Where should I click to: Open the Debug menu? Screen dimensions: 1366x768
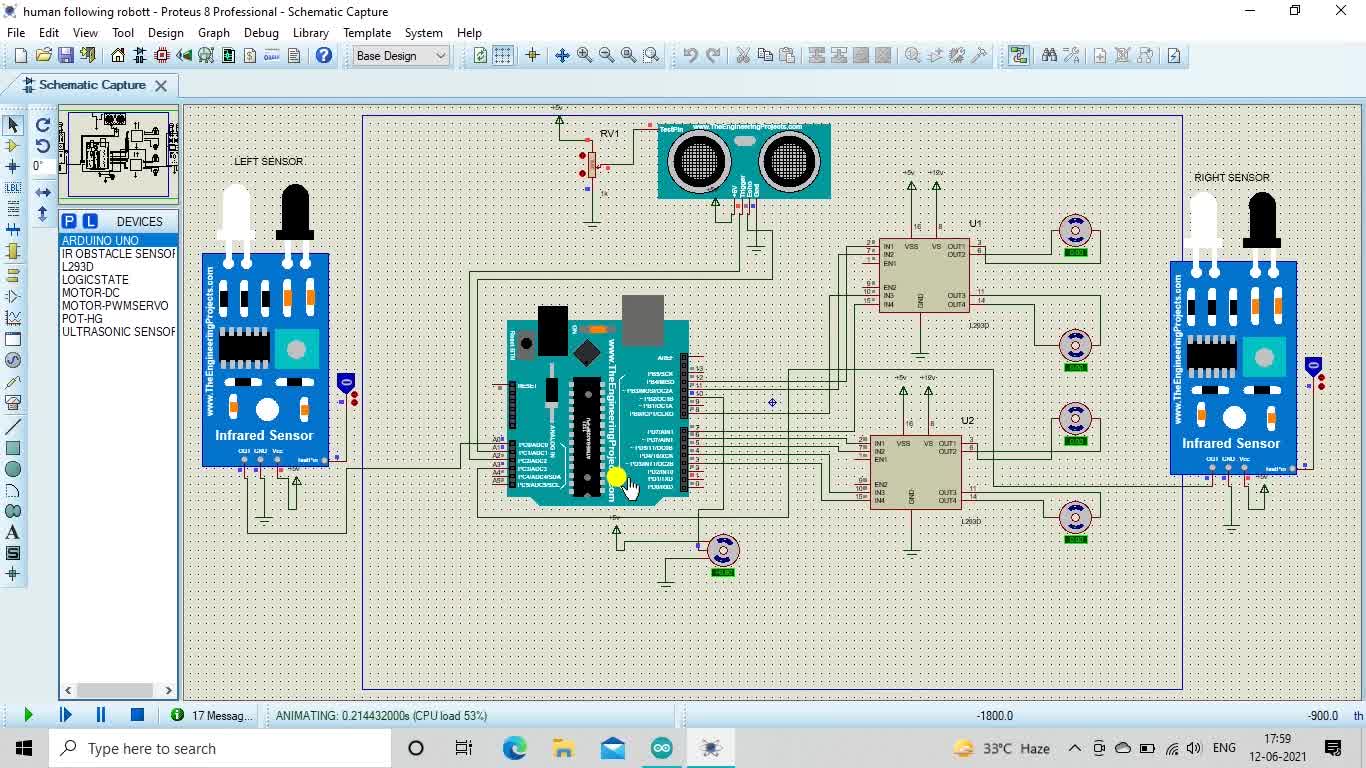pos(261,32)
